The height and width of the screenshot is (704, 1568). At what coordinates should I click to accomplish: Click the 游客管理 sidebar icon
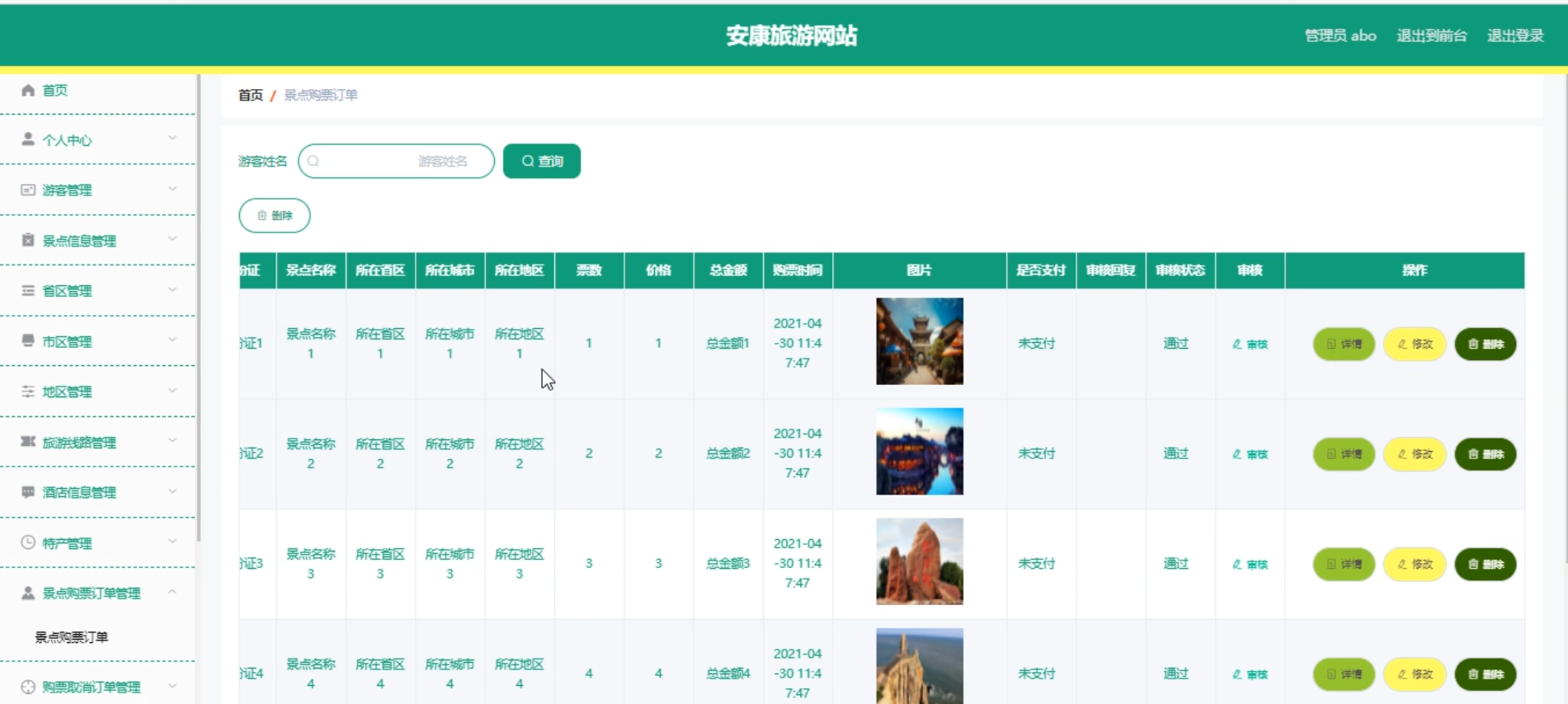(x=28, y=190)
